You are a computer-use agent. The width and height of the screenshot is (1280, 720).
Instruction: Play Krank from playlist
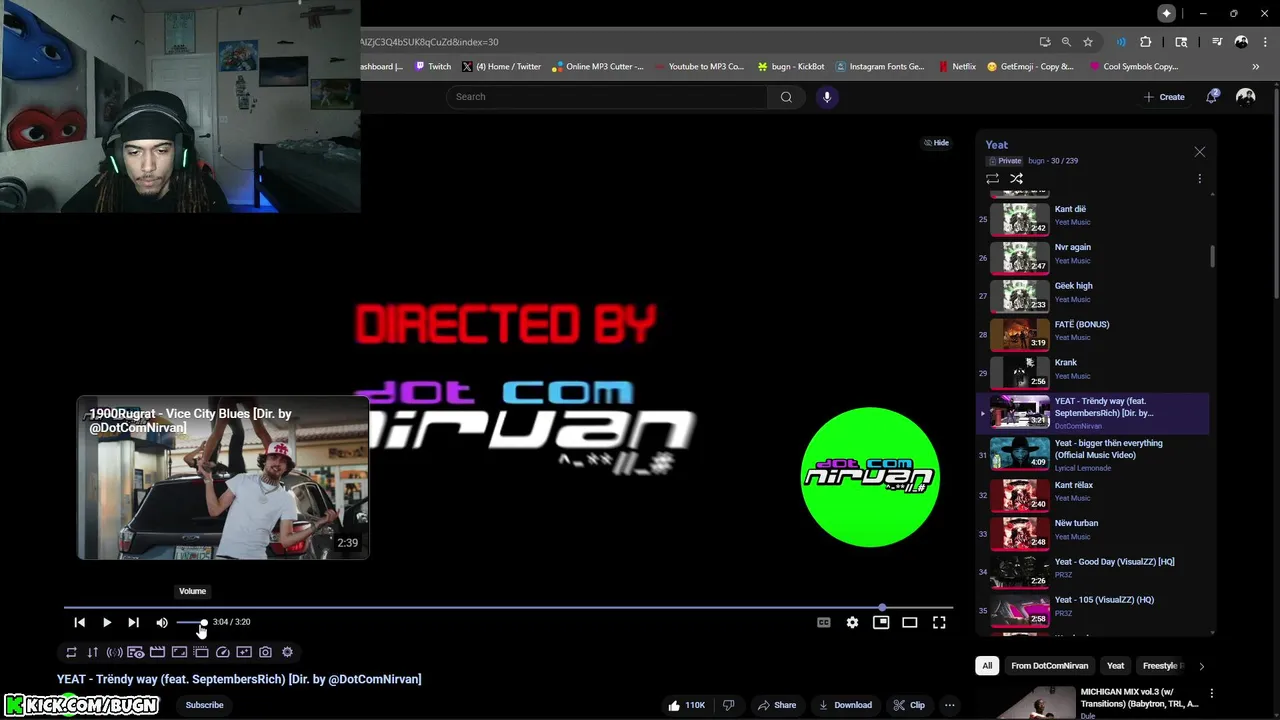1093,372
